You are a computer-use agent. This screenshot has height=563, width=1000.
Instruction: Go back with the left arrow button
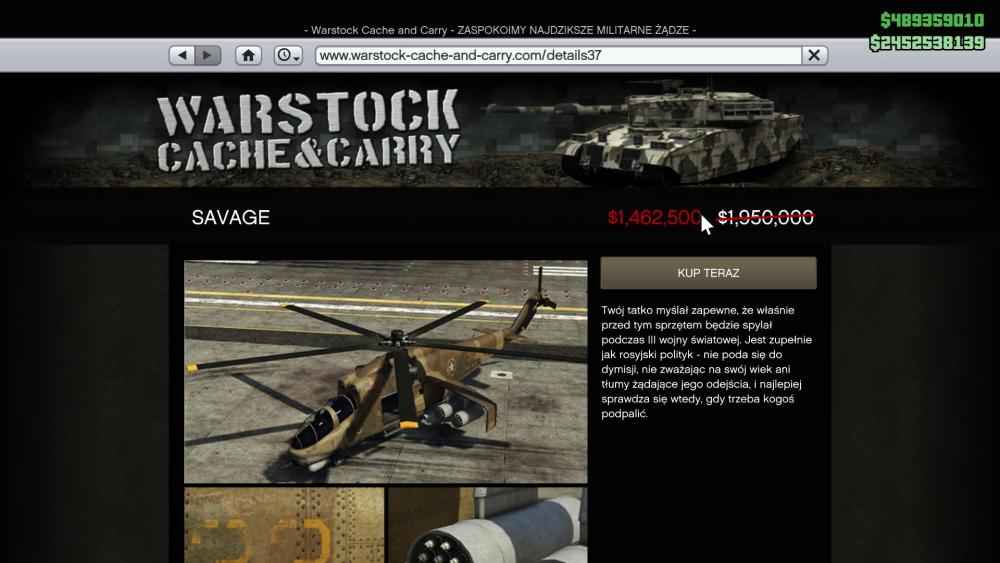pos(182,55)
